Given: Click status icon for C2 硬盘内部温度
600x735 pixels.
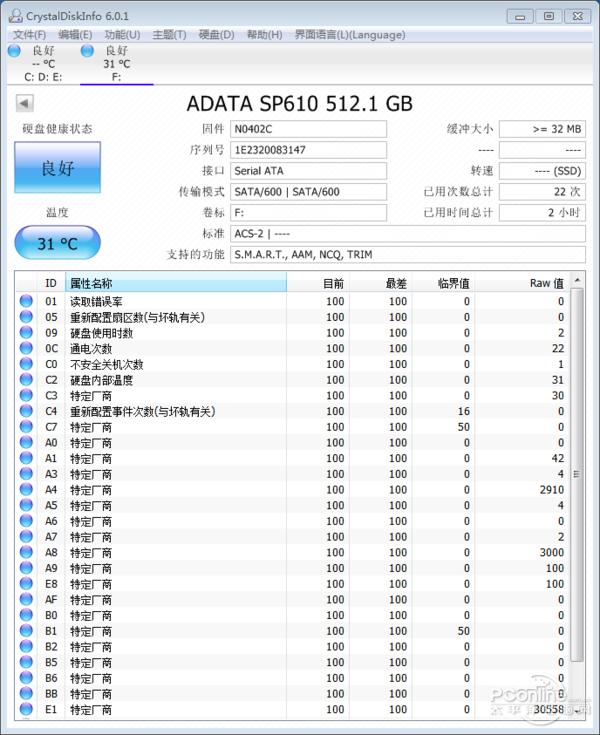Looking at the screenshot, I should 26,380.
